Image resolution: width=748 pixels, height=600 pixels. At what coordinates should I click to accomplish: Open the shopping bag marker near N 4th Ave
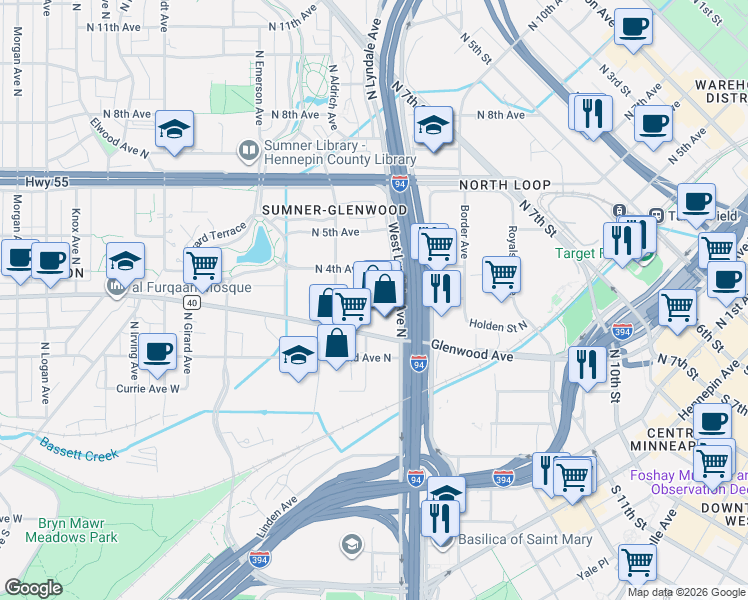click(384, 289)
